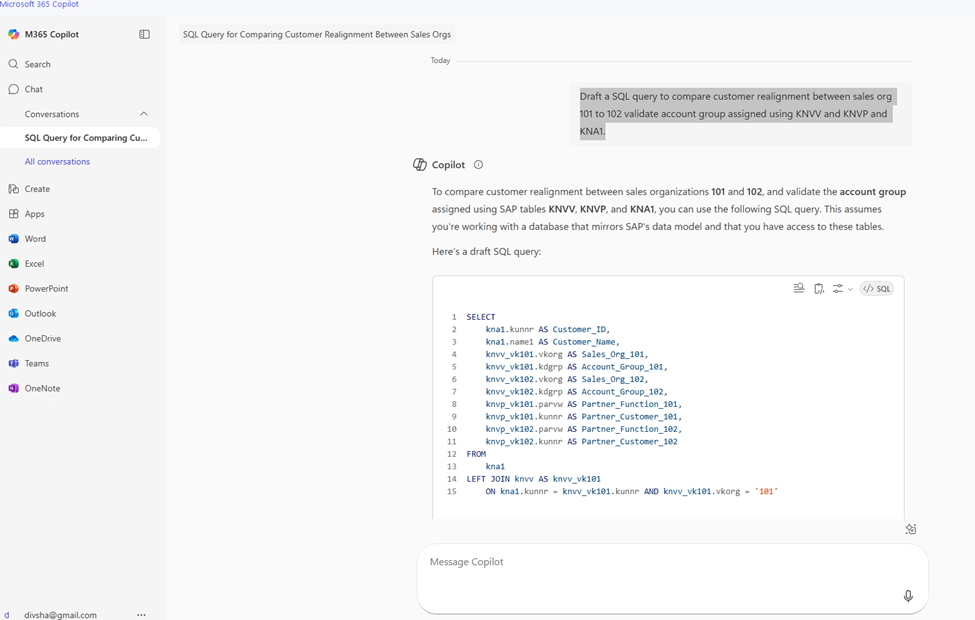This screenshot has height=620, width=975.
Task: Open the code display options dropdown chevron
Action: (x=849, y=288)
